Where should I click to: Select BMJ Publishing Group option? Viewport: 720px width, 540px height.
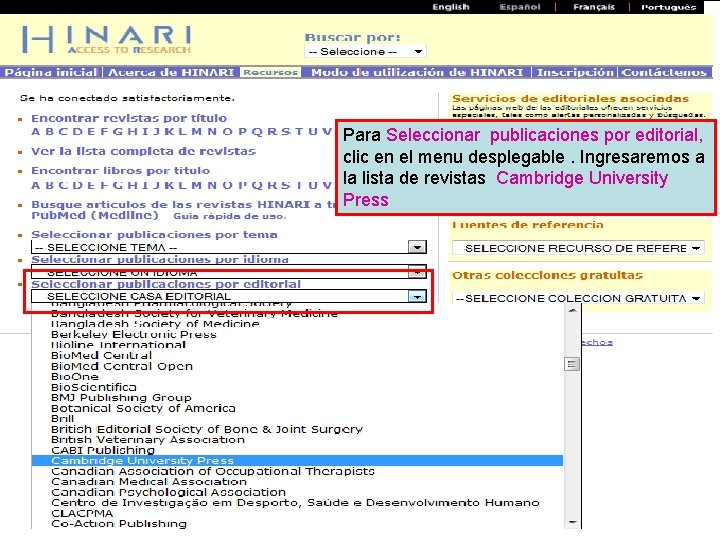[x=121, y=398]
